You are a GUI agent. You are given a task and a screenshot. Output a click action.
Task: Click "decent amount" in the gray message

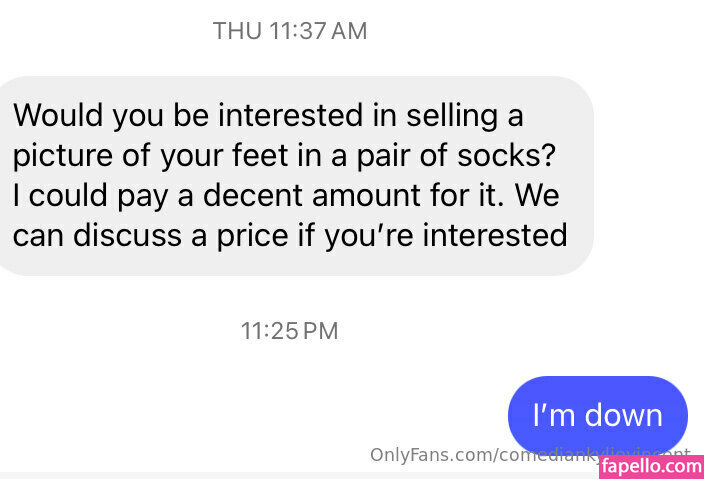pyautogui.click(x=287, y=196)
